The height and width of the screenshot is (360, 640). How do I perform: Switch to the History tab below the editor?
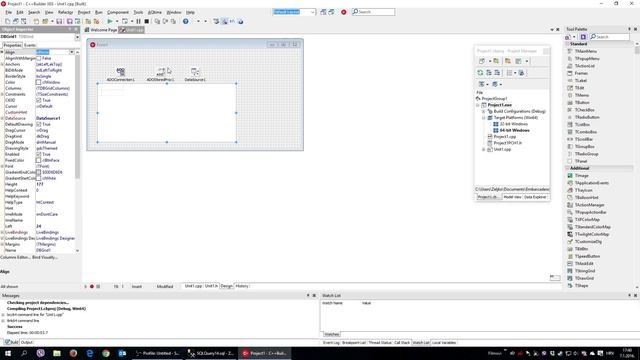242,286
